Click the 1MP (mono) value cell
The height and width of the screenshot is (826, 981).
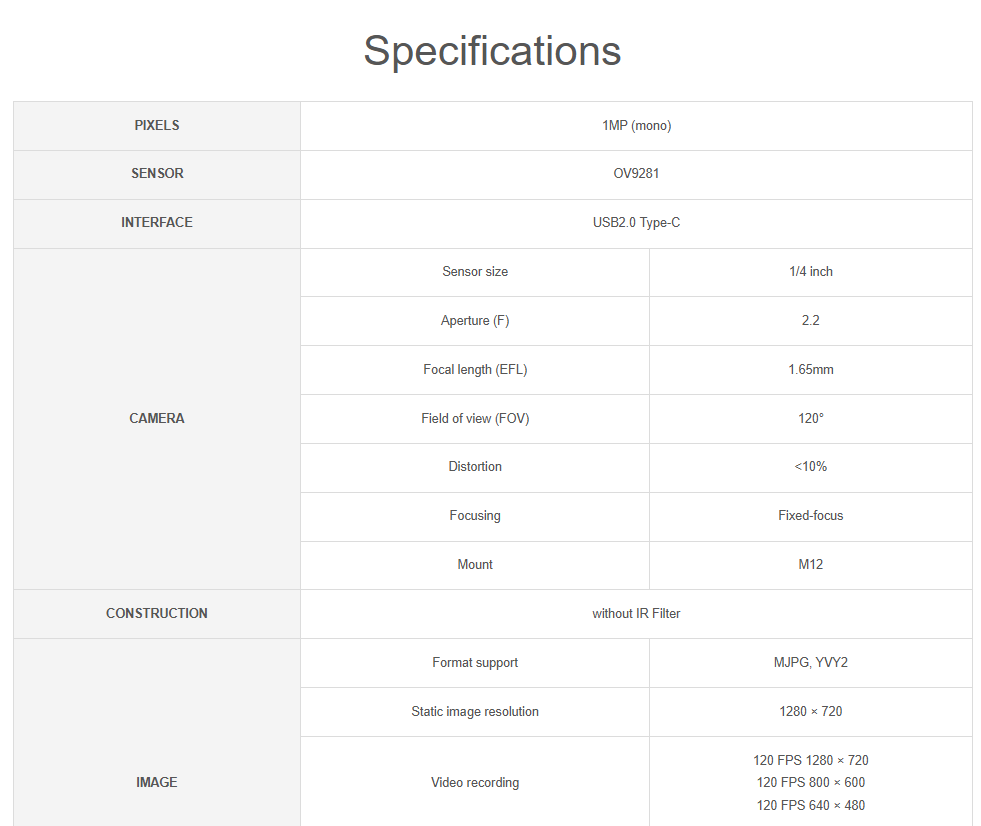click(x=636, y=126)
